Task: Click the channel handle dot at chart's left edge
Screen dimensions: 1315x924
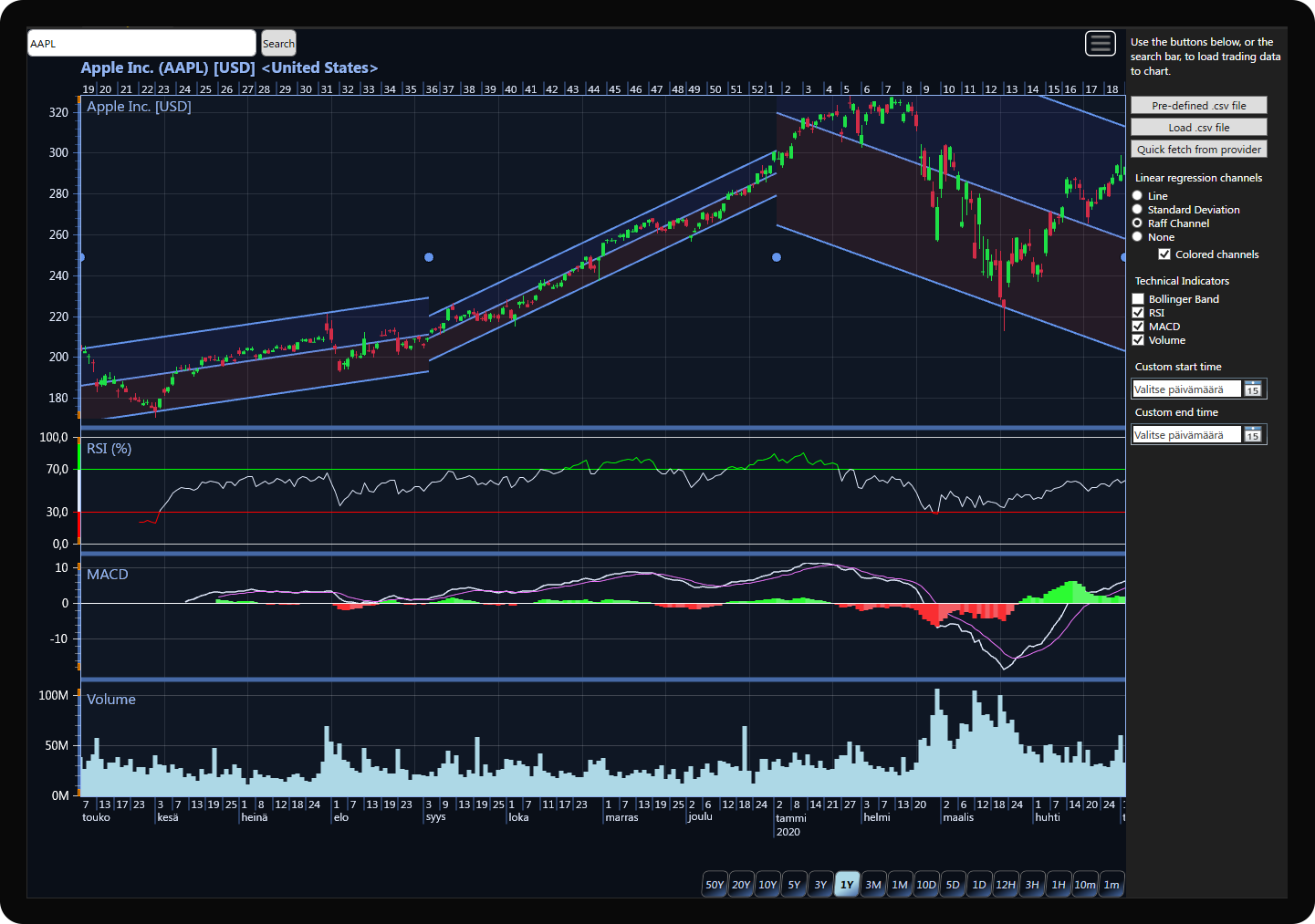Action: point(82,257)
